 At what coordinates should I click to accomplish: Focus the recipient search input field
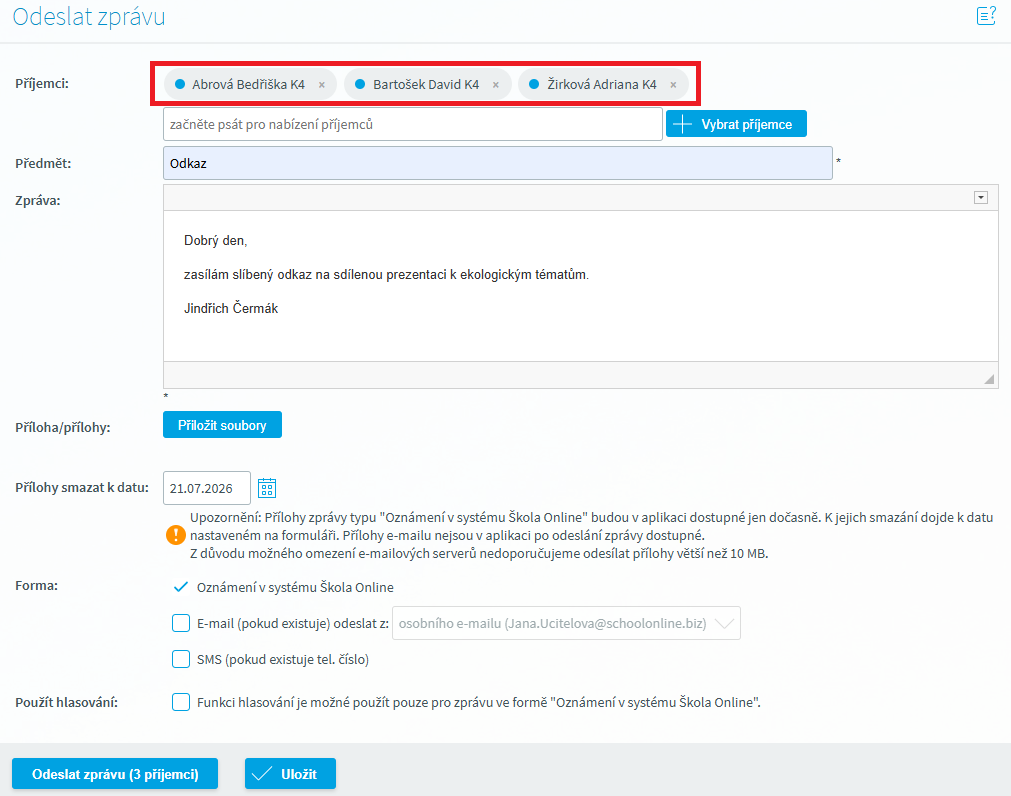tap(412, 124)
